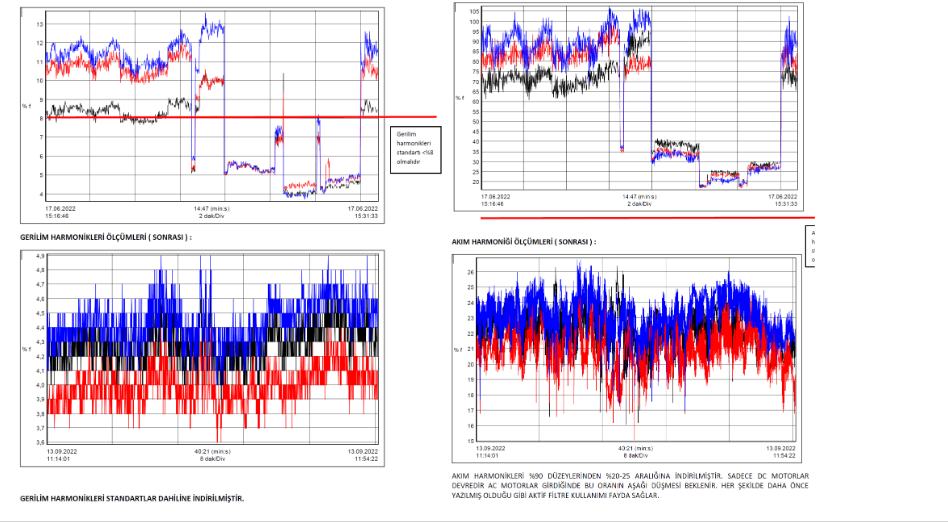The image size is (948, 522).
Task: Select the after-current chart with 15–26 scale
Action: point(627,359)
